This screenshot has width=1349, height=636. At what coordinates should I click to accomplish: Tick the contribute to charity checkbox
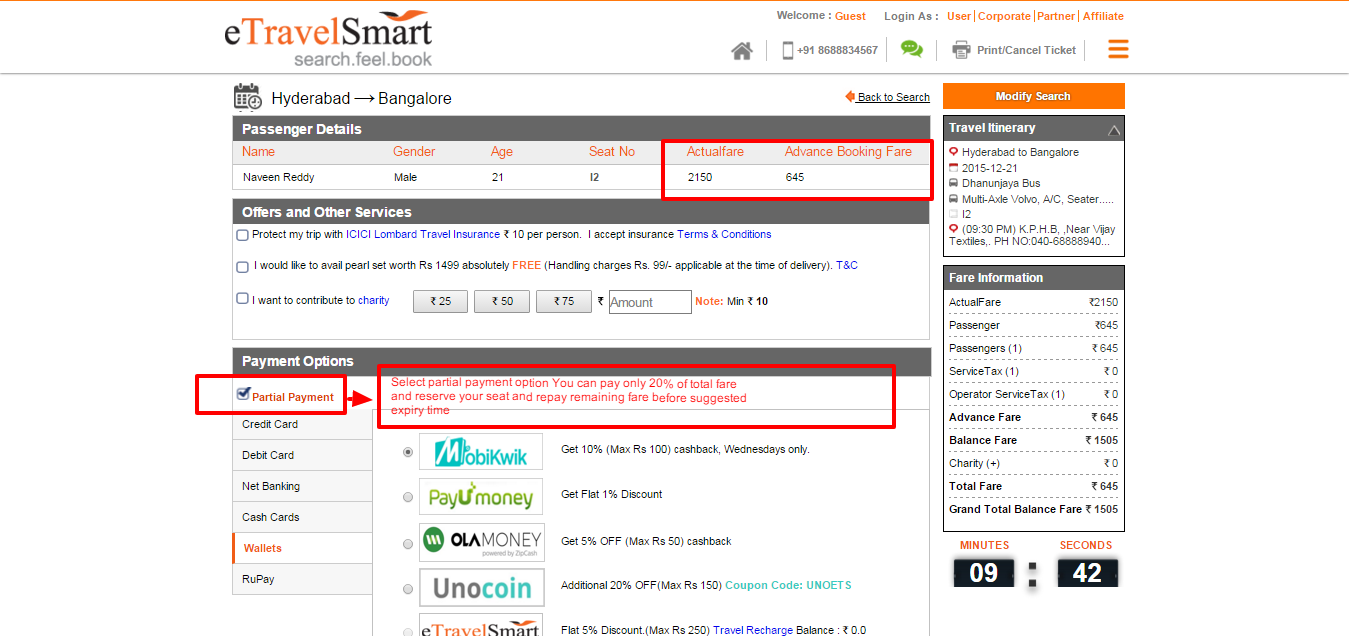click(x=242, y=299)
